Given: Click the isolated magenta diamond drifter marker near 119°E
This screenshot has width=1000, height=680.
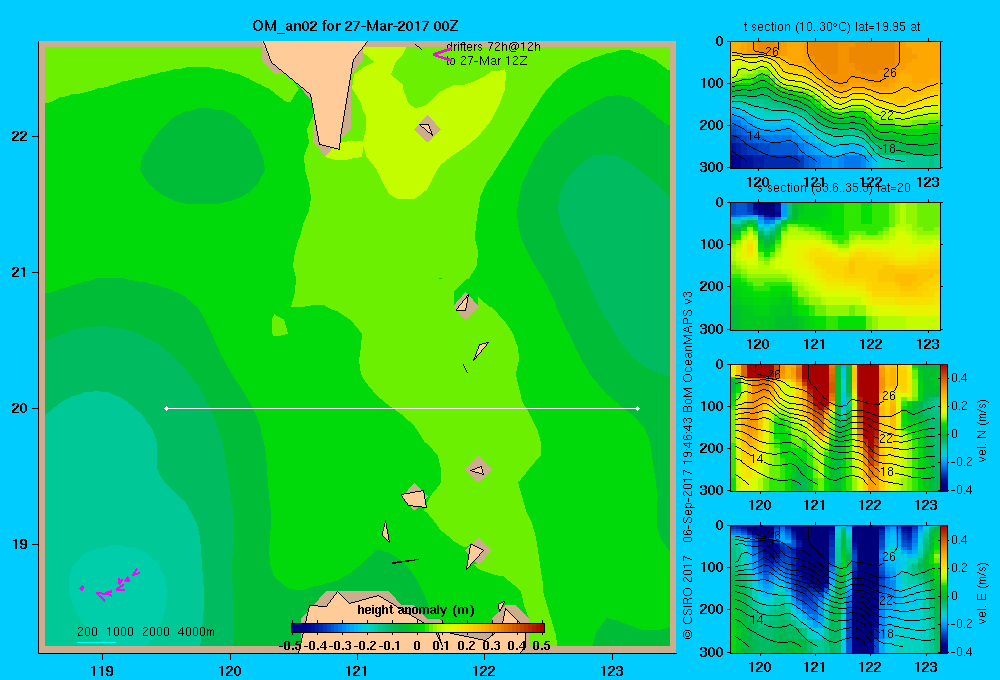Looking at the screenshot, I should pyautogui.click(x=82, y=588).
